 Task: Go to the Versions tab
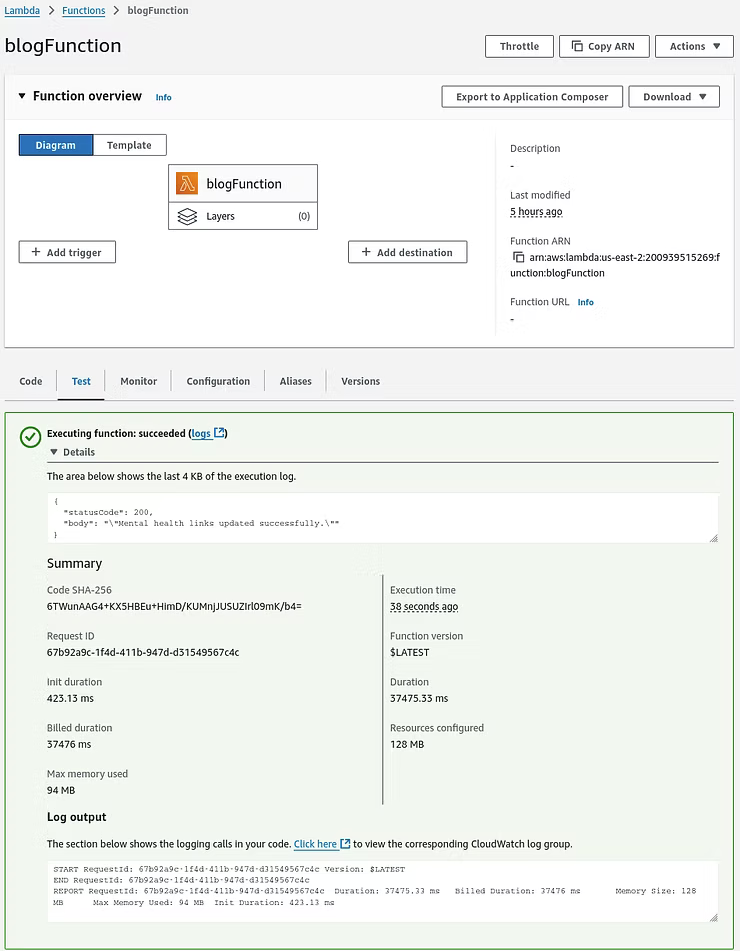360,381
